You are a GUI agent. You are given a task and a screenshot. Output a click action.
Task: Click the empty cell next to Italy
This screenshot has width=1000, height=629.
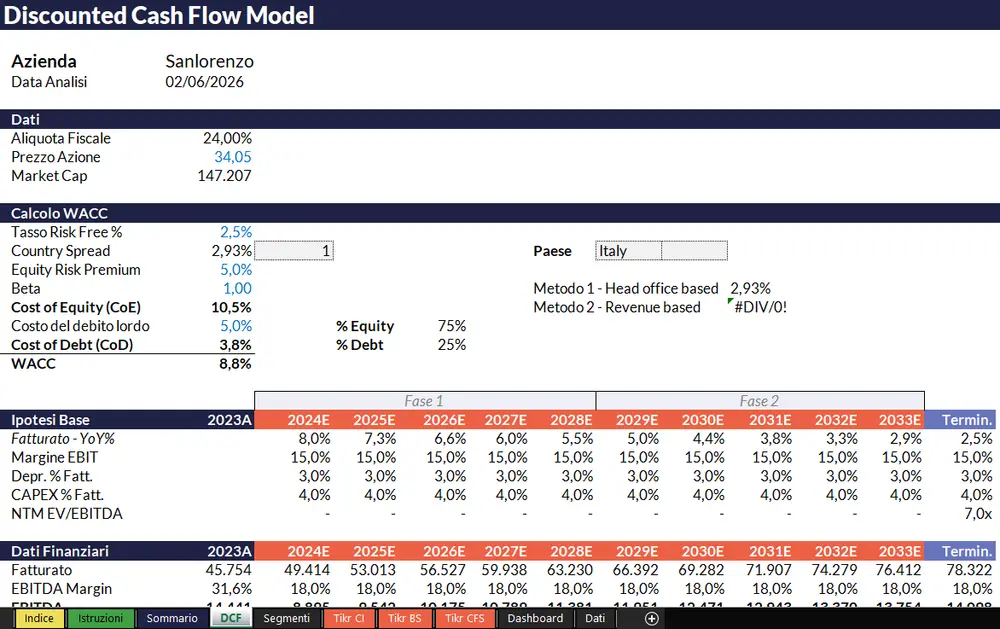click(x=695, y=251)
